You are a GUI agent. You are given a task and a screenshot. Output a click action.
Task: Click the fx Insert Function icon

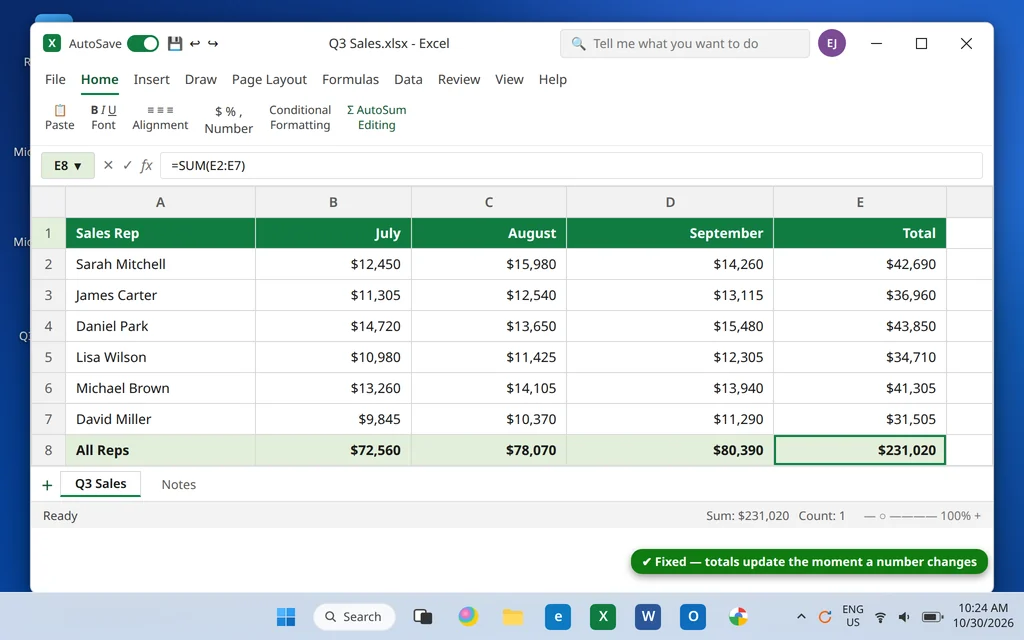coord(146,165)
